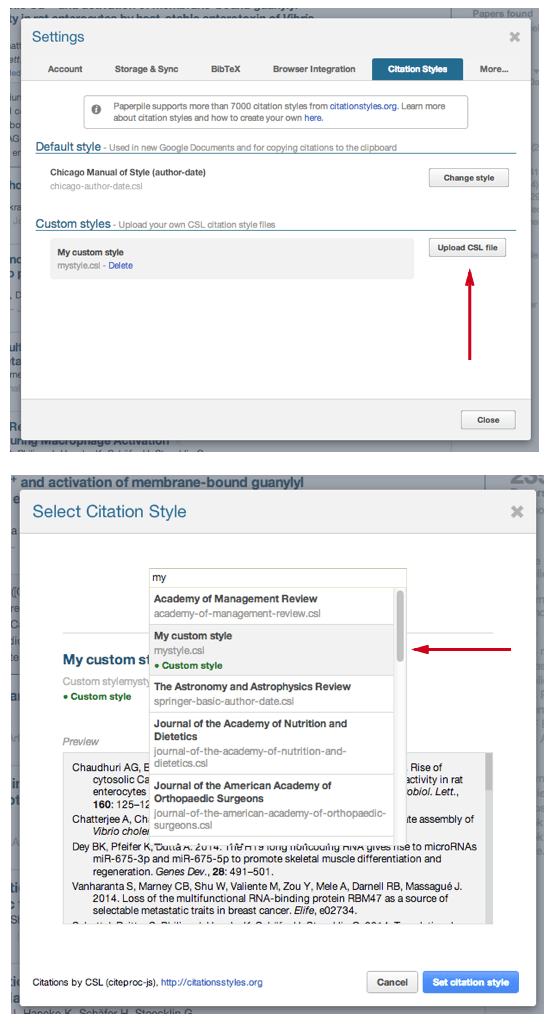Image resolution: width=554 pixels, height=1019 pixels.
Task: Close the Select Citation Style dialog X
Action: 517,512
